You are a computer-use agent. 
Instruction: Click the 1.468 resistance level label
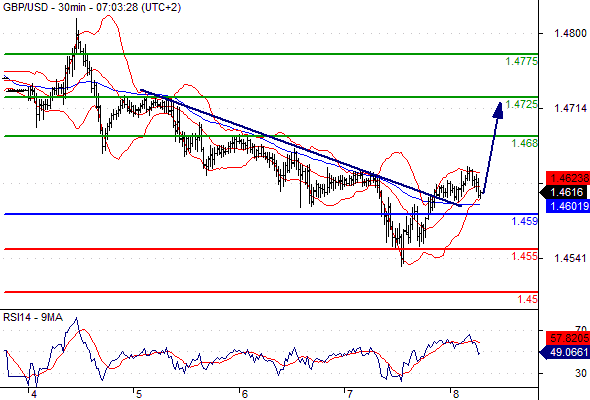pos(525,143)
